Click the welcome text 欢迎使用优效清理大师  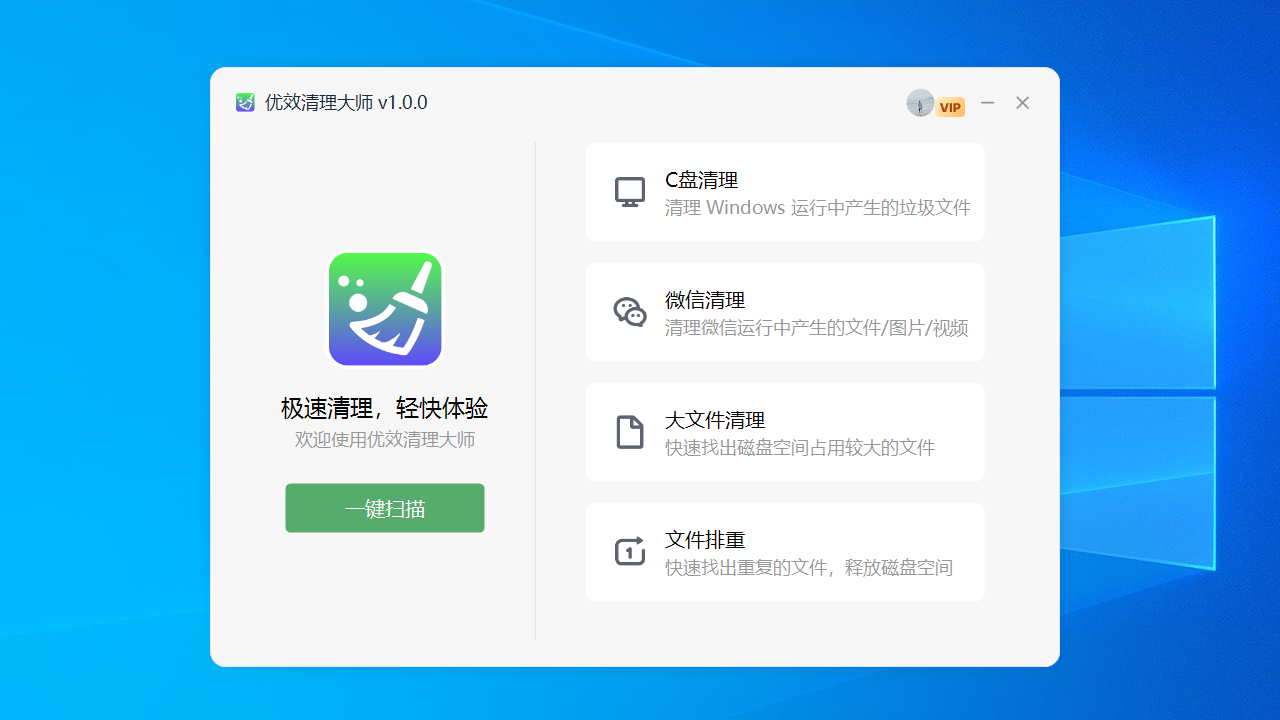point(384,440)
